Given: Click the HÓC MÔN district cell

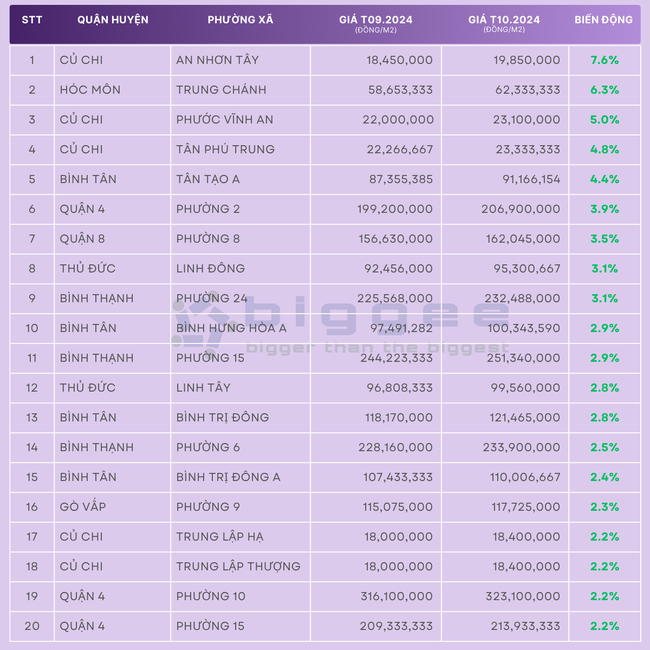Looking at the screenshot, I should tap(112, 90).
